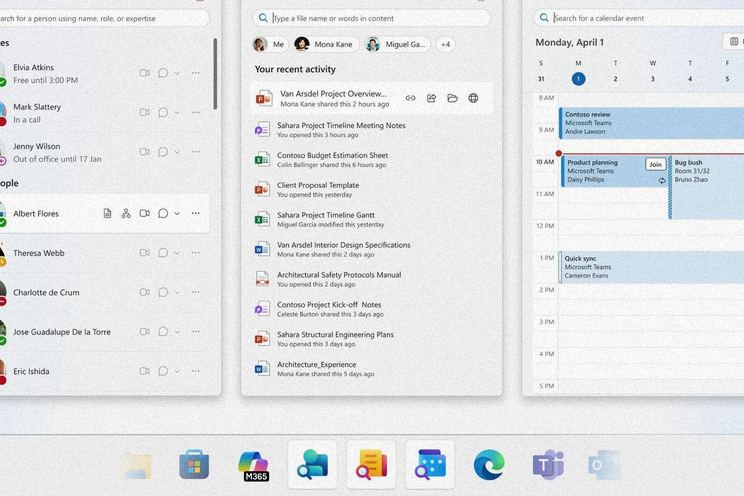The image size is (744, 496).
Task: Expand chat options chevron for Jose Guadalupe De la Torre
Action: 177,332
